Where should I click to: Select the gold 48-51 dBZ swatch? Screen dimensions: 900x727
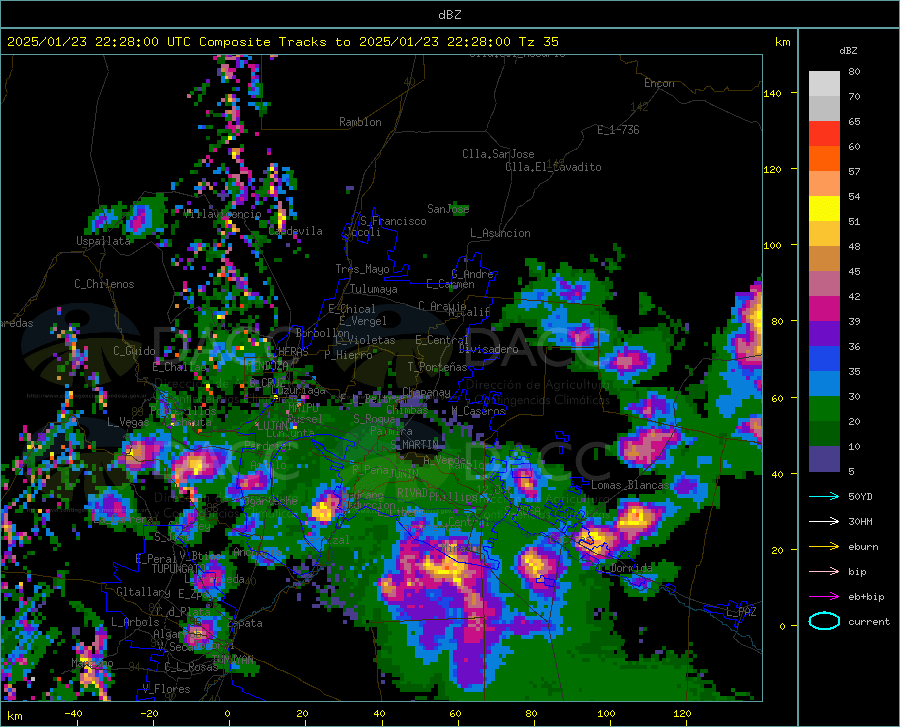pos(824,234)
